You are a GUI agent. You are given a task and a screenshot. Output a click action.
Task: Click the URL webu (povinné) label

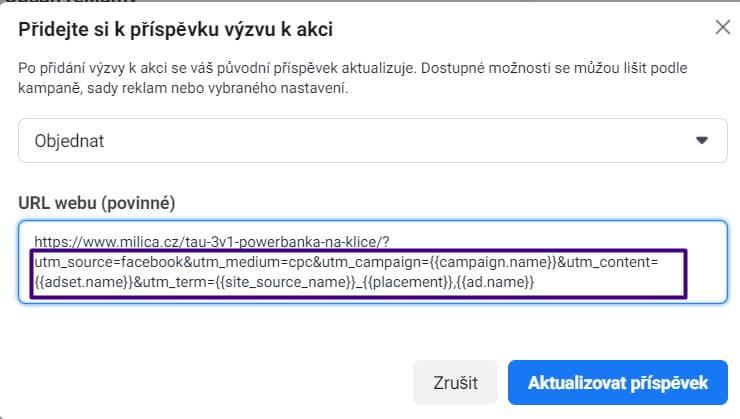click(x=97, y=202)
